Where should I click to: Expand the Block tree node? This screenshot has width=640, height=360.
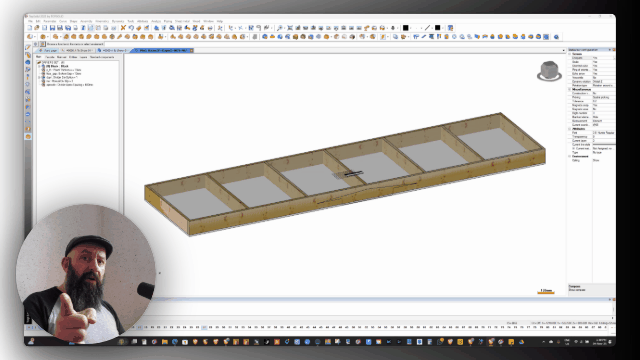pyautogui.click(x=39, y=66)
